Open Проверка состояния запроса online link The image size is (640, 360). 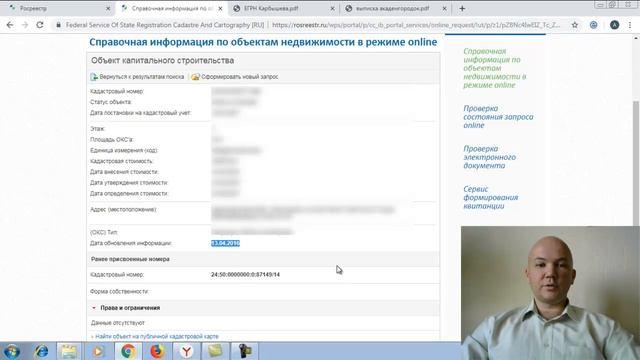498,117
